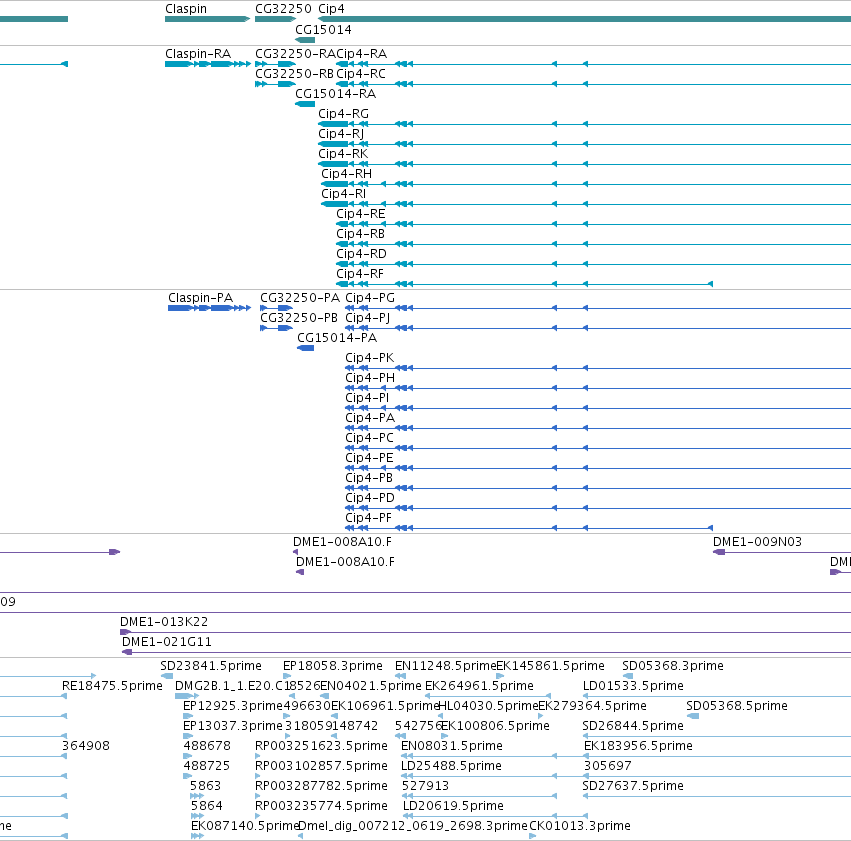Click the Cip4-RC transcript label
The image size is (851, 841).
(x=361, y=74)
